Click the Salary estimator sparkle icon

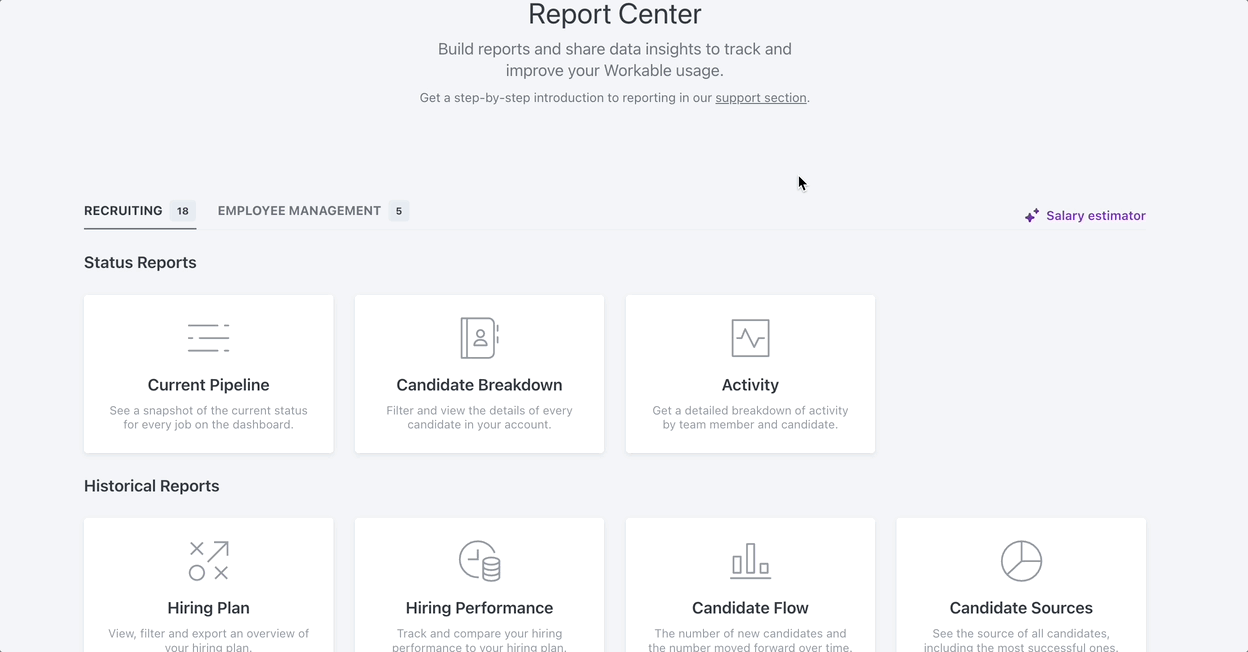[1032, 216]
